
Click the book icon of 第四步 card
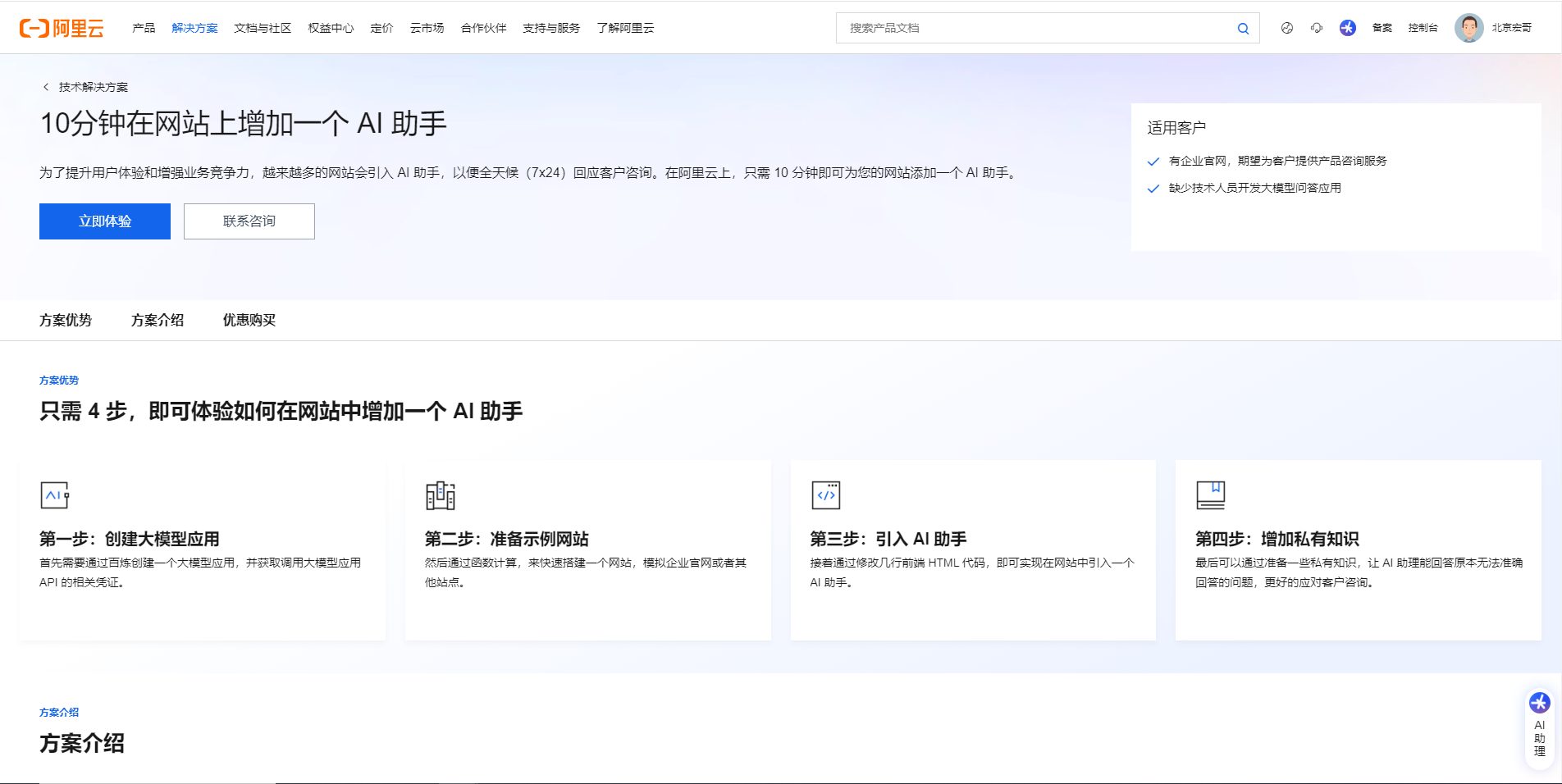1211,495
